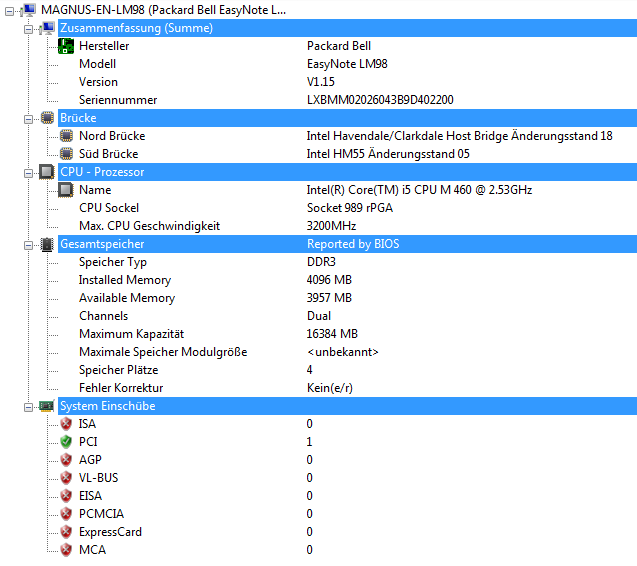Click the computer icon beside MAGNUS-EN-LM98

click(x=28, y=10)
